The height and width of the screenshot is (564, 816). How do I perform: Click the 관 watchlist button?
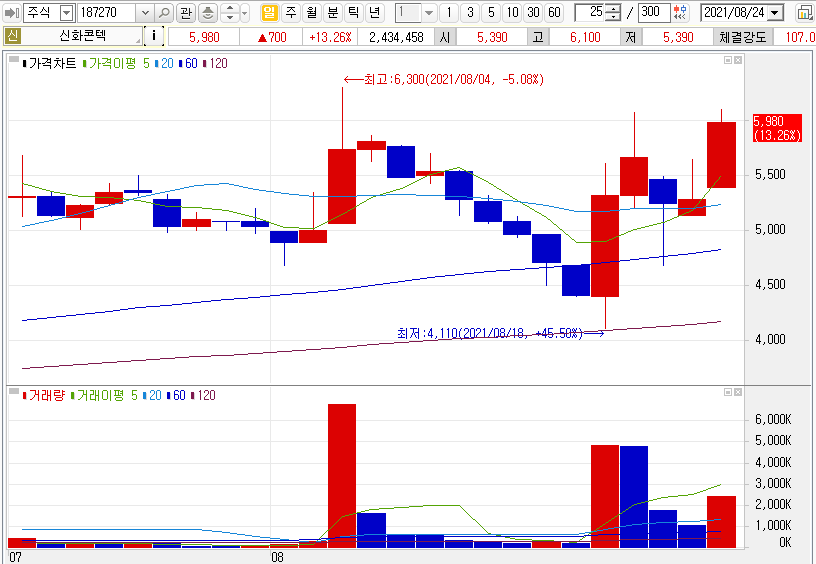pos(185,12)
